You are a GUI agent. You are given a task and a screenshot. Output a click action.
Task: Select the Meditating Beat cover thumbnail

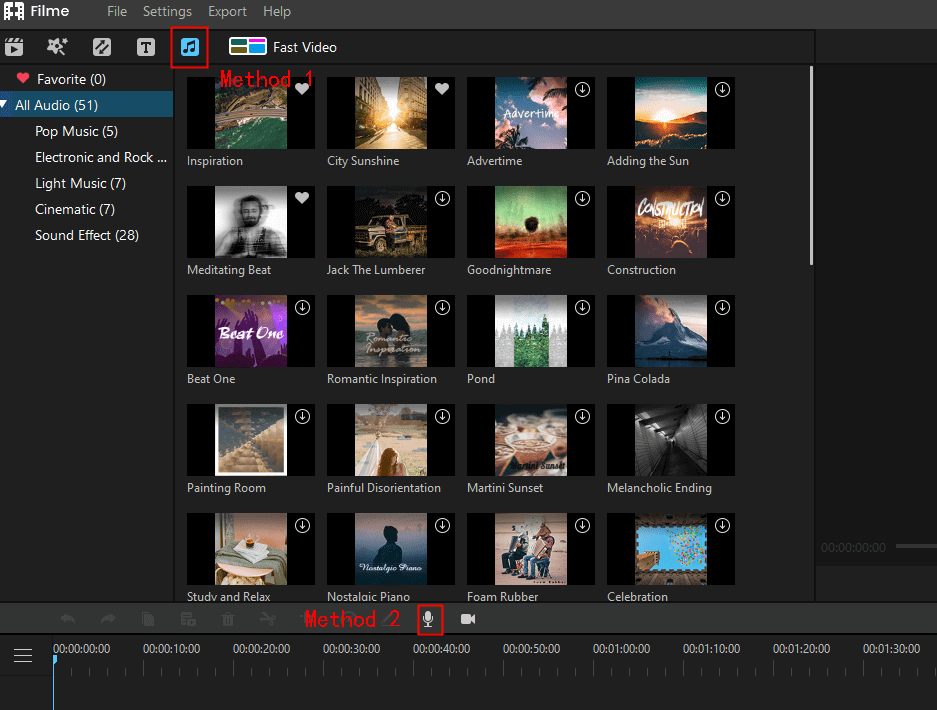pos(251,222)
